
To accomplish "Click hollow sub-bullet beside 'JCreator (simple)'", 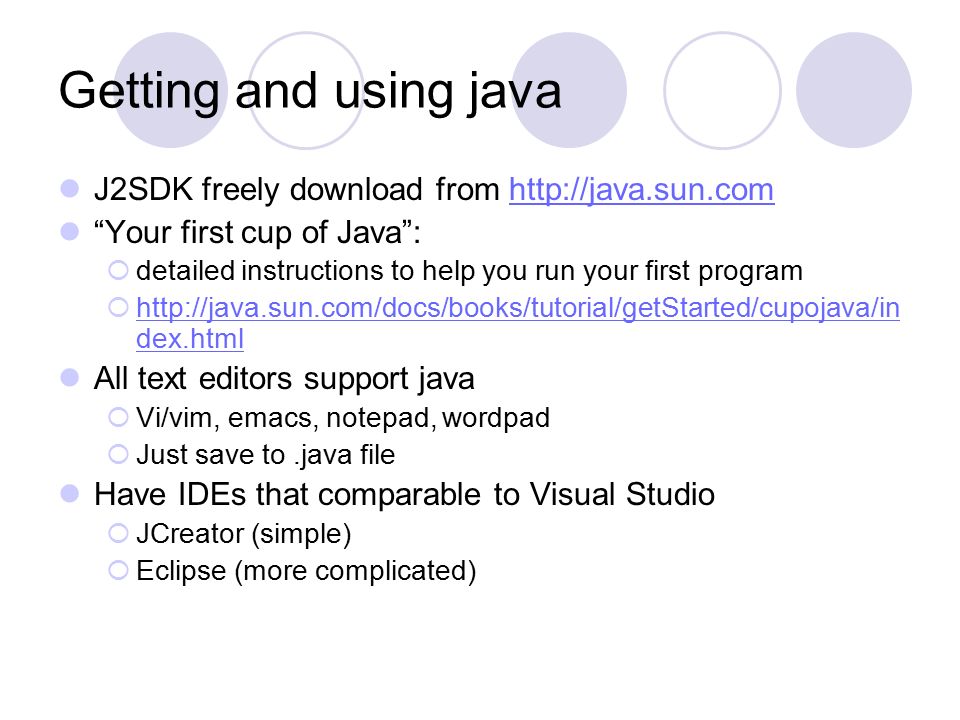I will 118,533.
